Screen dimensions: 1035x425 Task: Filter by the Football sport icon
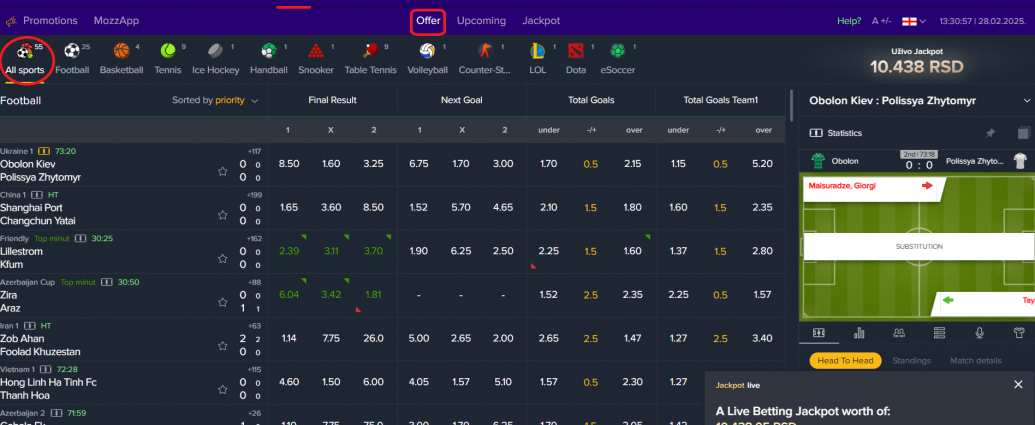(x=71, y=51)
